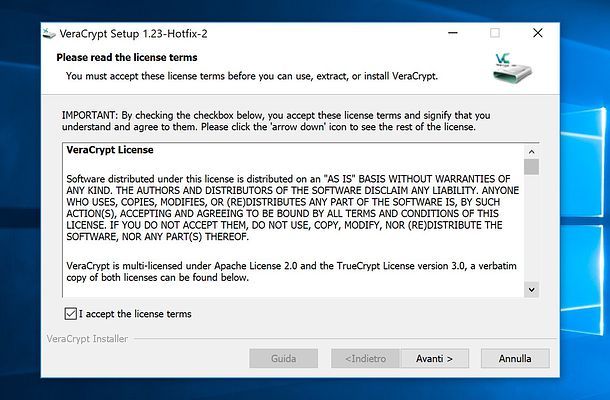
Task: Click the Avanti > button
Action: [x=434, y=358]
